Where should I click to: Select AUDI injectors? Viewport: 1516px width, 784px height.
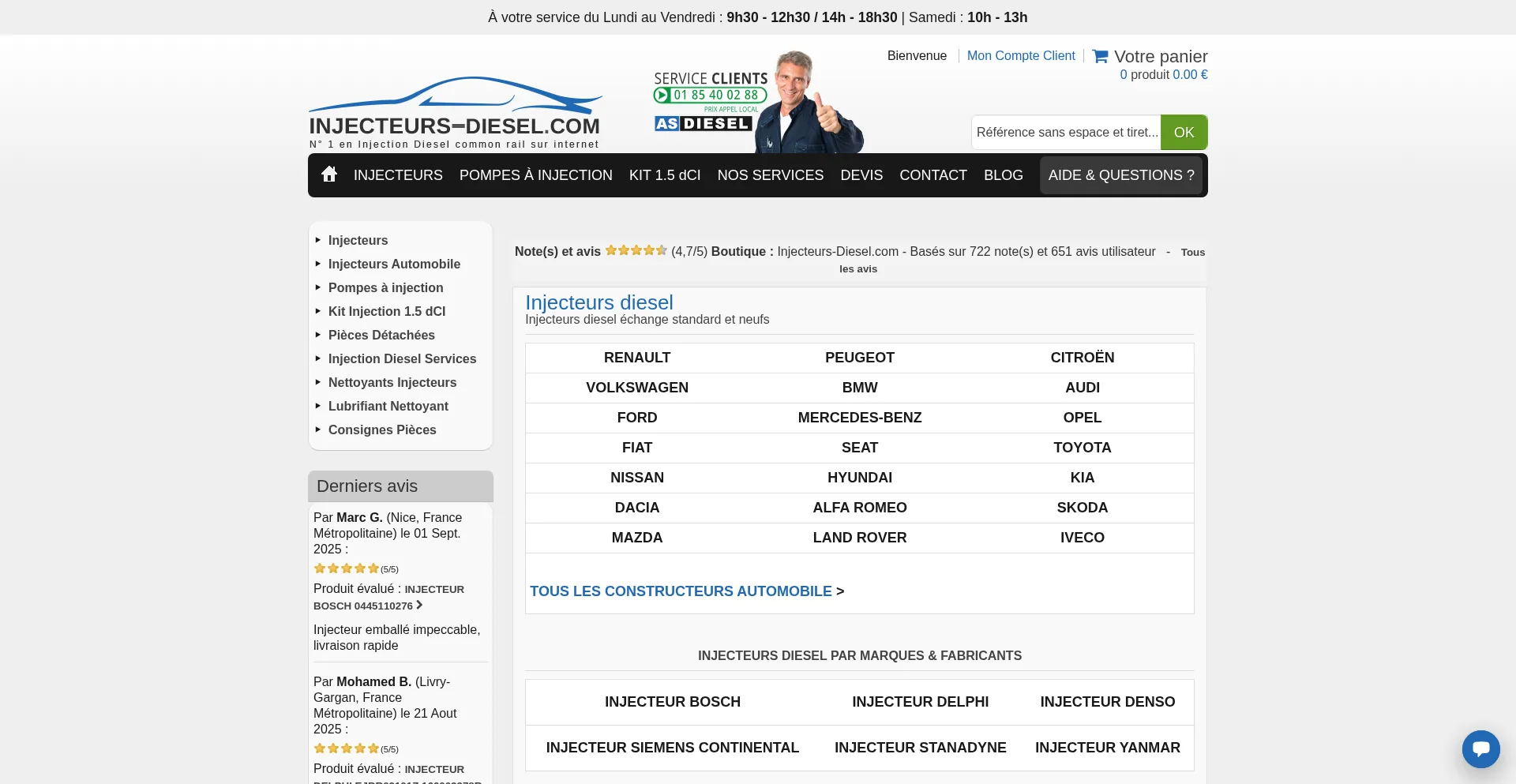point(1083,388)
